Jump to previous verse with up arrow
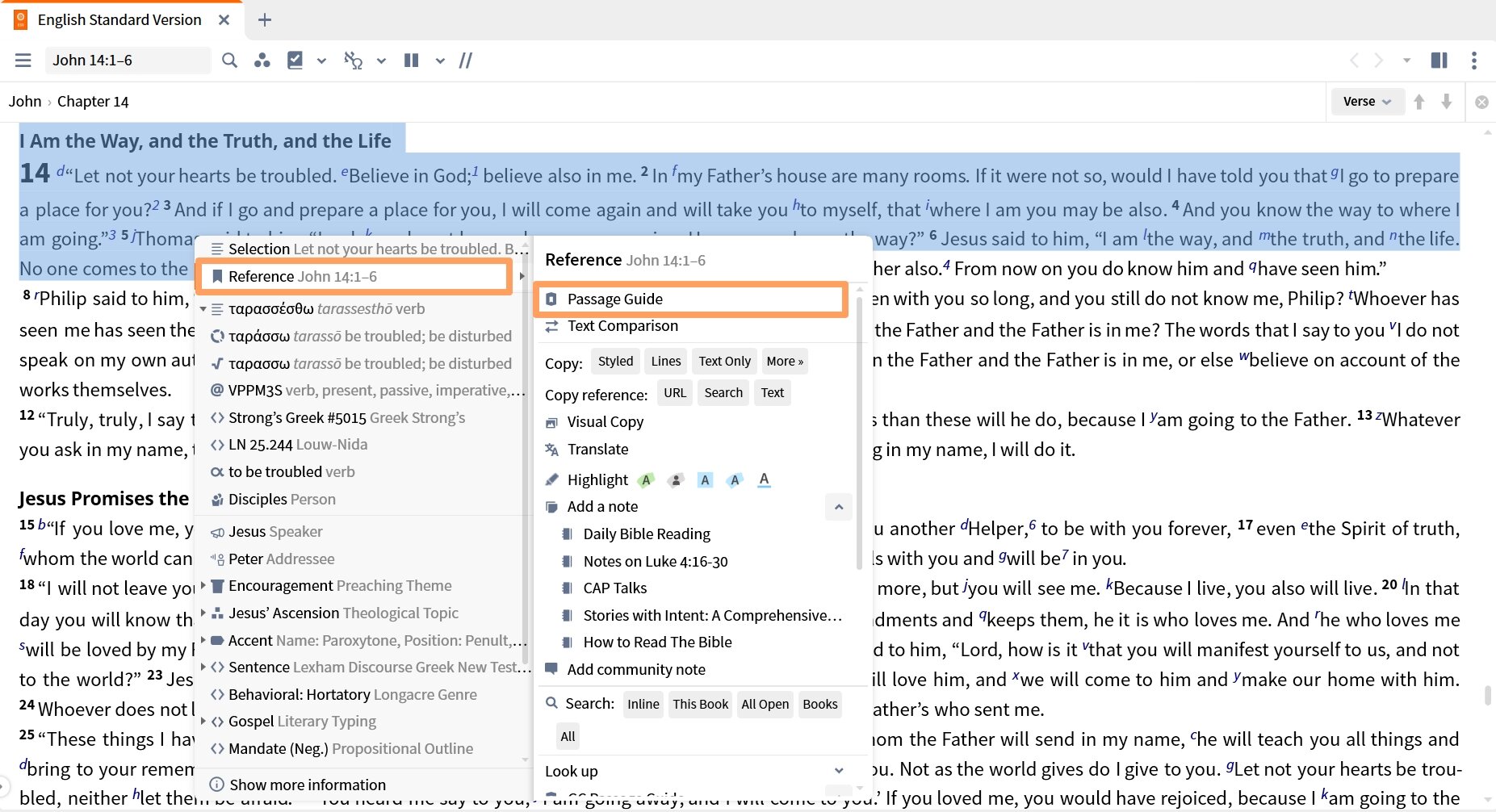Screen dimensions: 1496x812 pyautogui.click(x=1419, y=102)
